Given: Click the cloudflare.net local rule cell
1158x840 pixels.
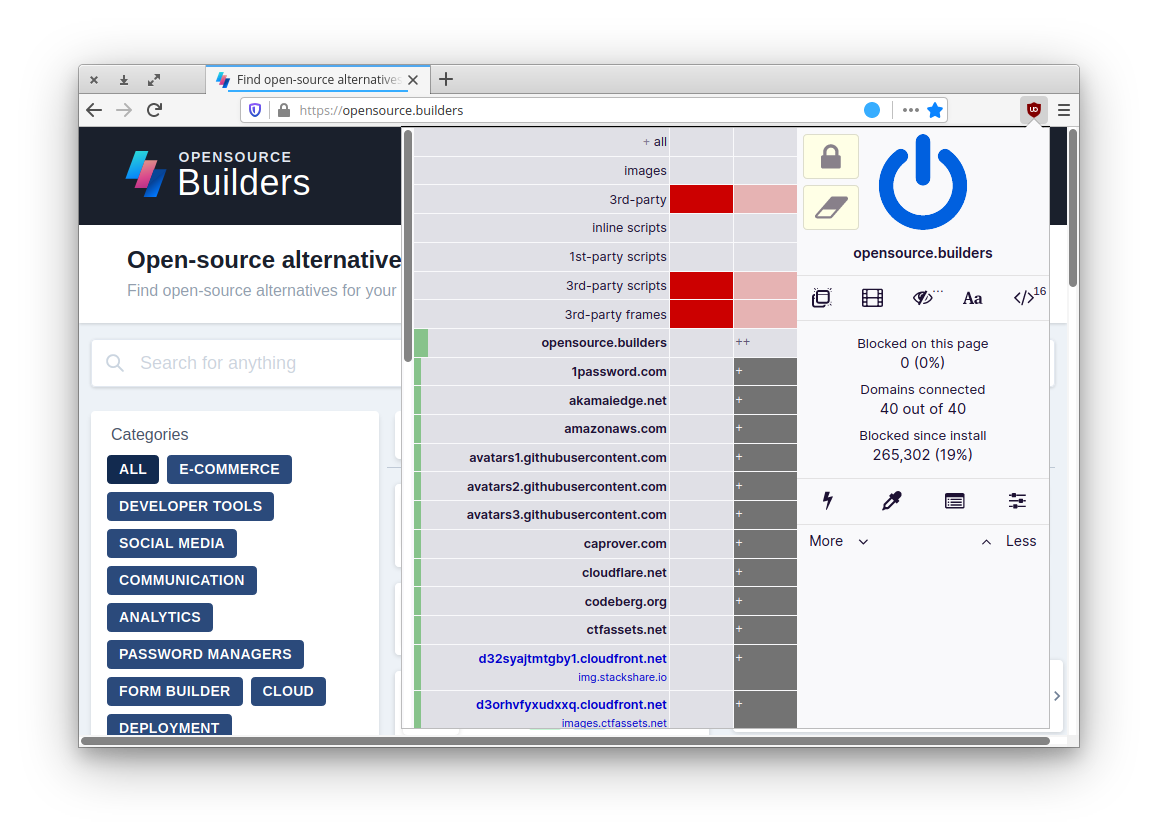Looking at the screenshot, I should (x=765, y=573).
